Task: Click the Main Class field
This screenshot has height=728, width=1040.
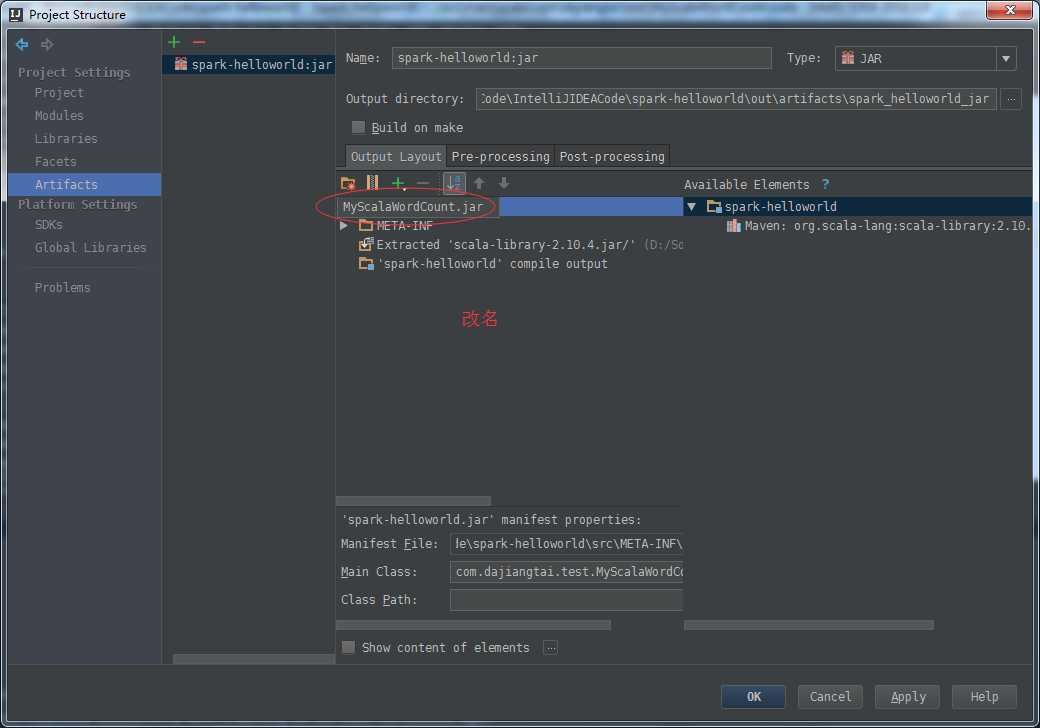Action: point(566,572)
